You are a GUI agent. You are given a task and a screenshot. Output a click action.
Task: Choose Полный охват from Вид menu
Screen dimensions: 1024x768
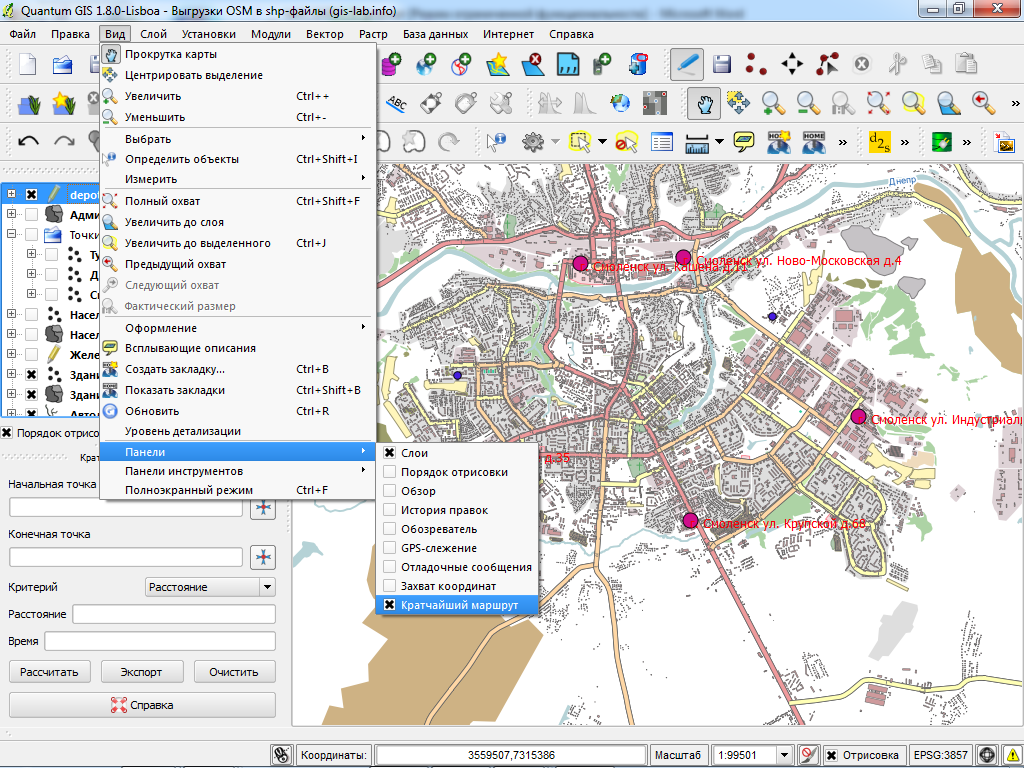click(x=238, y=201)
